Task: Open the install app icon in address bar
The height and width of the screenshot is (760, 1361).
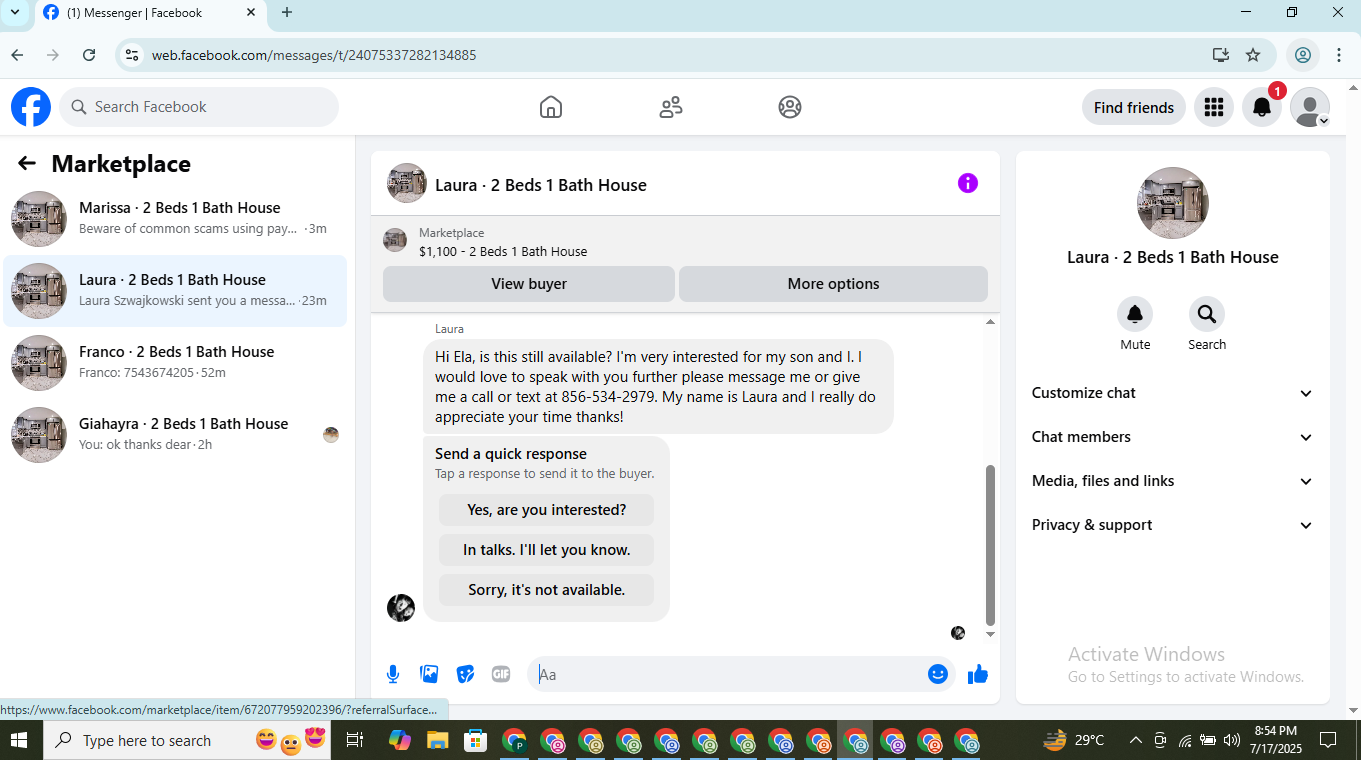Action: 1220,55
